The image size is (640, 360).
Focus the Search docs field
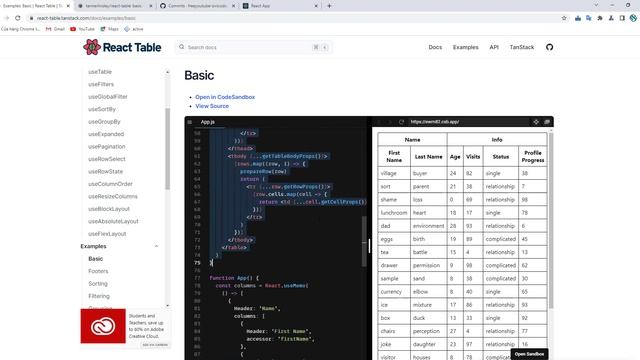pyautogui.click(x=253, y=47)
